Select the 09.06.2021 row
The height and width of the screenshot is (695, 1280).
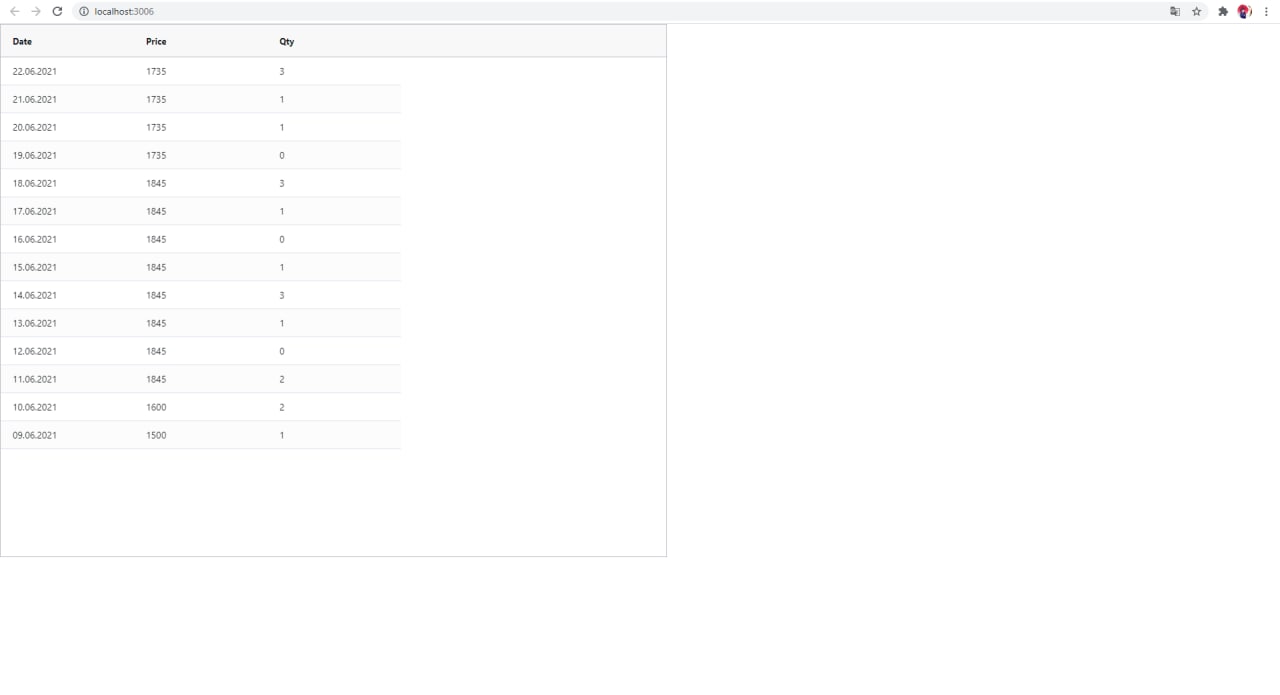[201, 435]
